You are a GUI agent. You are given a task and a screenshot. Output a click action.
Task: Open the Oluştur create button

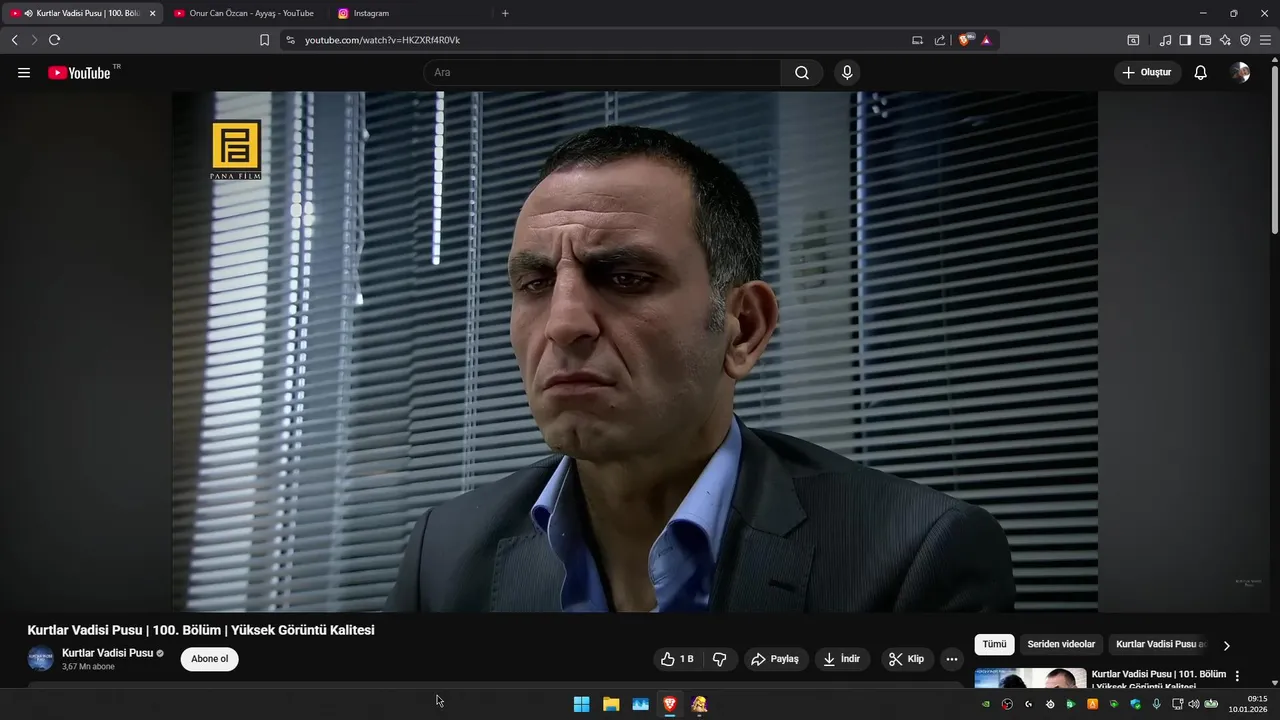click(x=1147, y=73)
